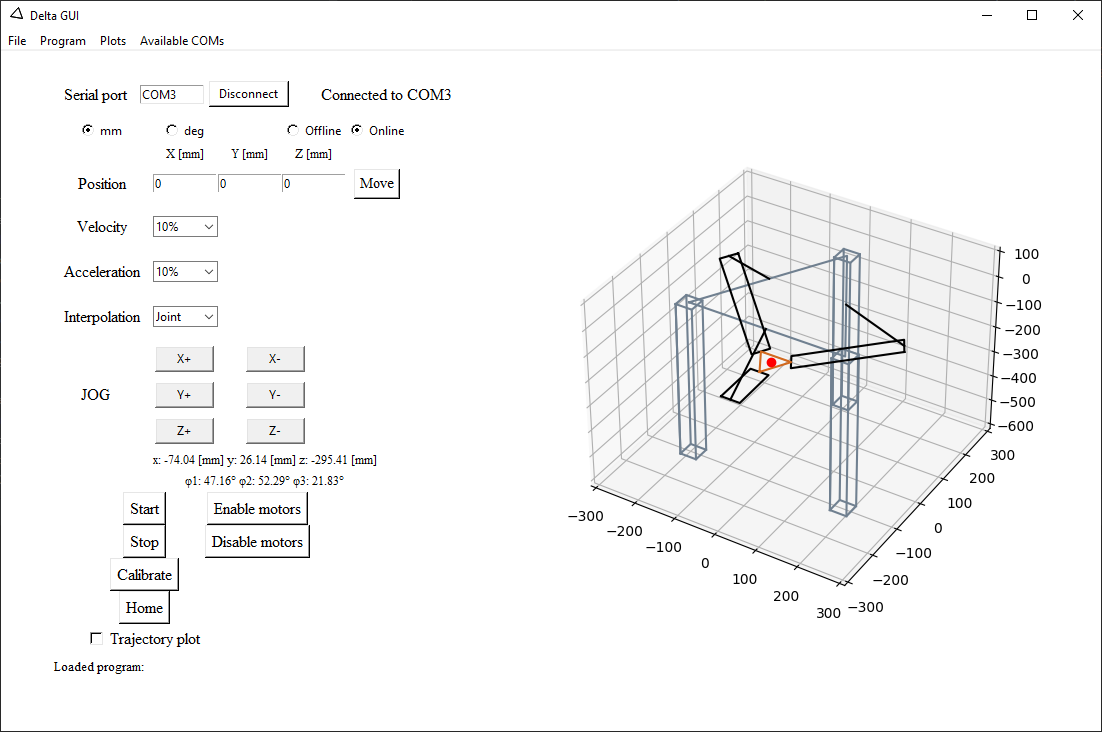
Task: Click the Disable motors button
Action: (x=257, y=542)
